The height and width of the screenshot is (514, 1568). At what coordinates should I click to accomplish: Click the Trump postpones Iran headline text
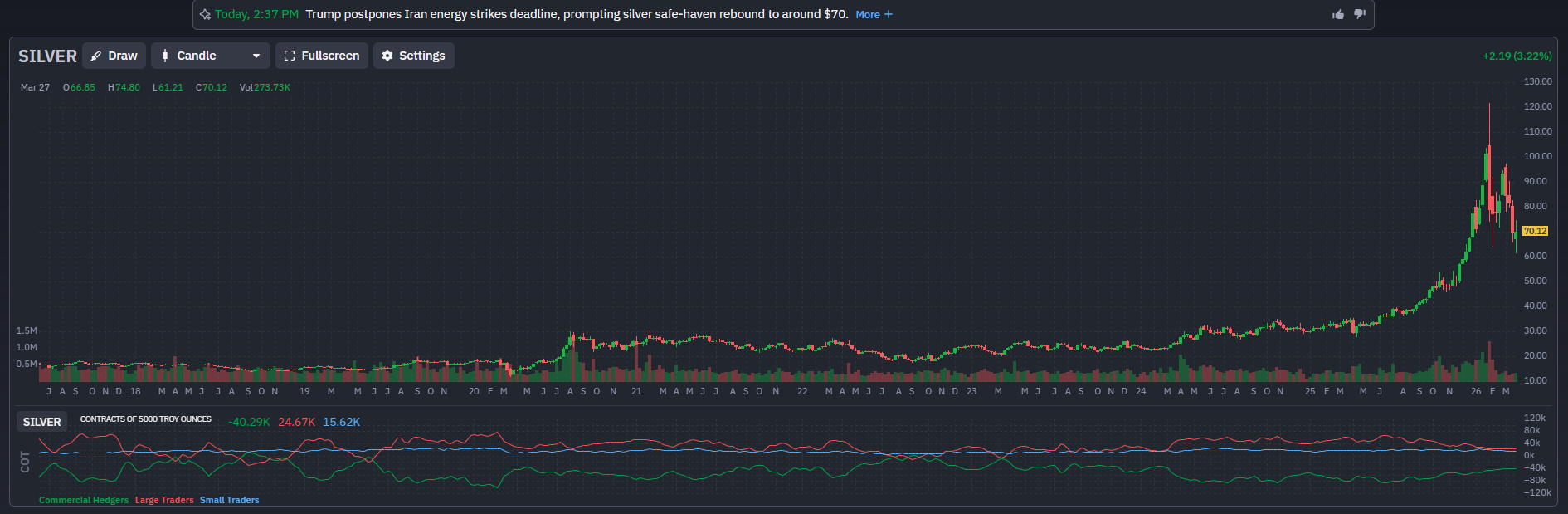[x=577, y=14]
